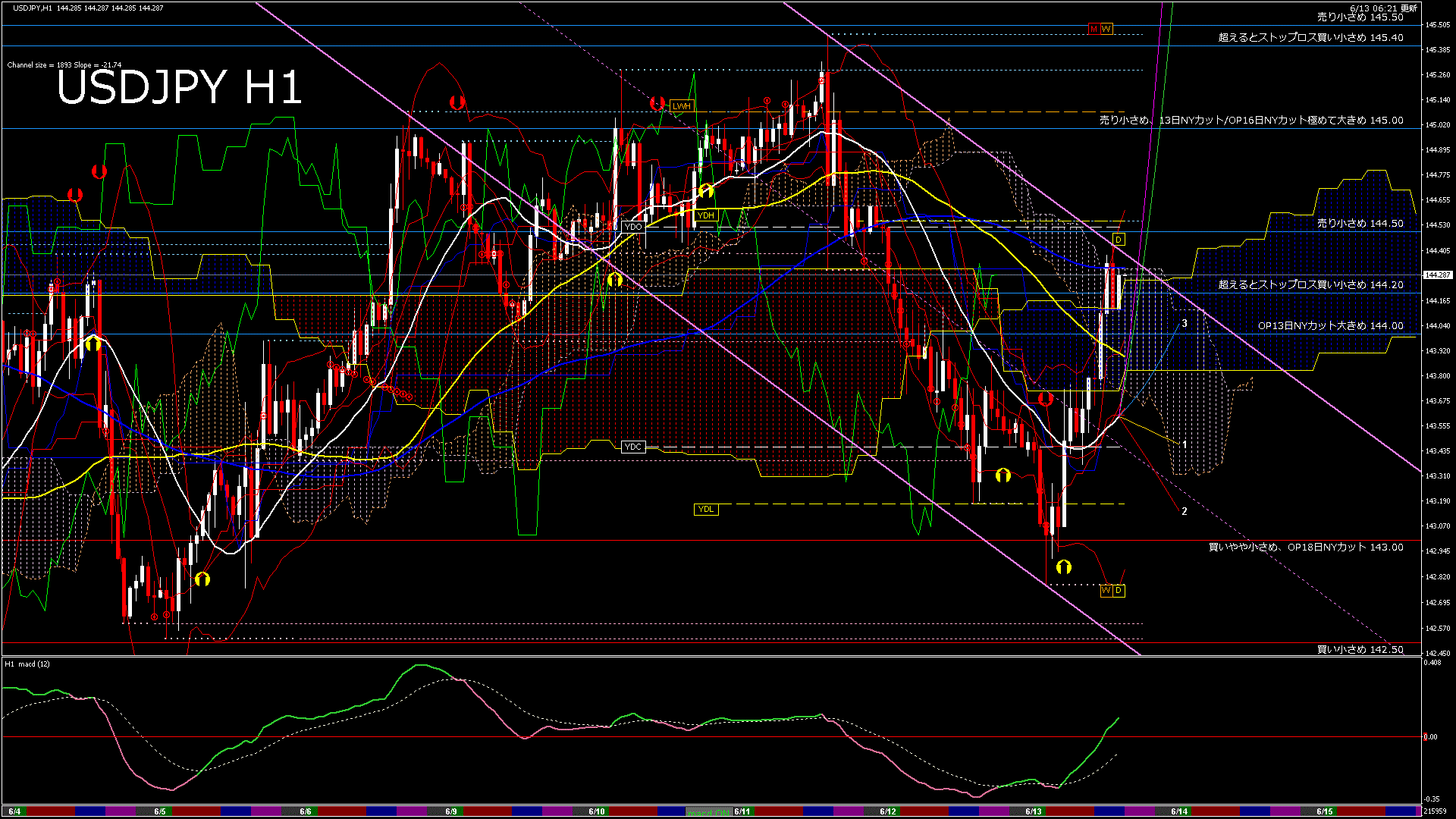
Task: Click yellow up arrow above YDH label
Action: 706,190
